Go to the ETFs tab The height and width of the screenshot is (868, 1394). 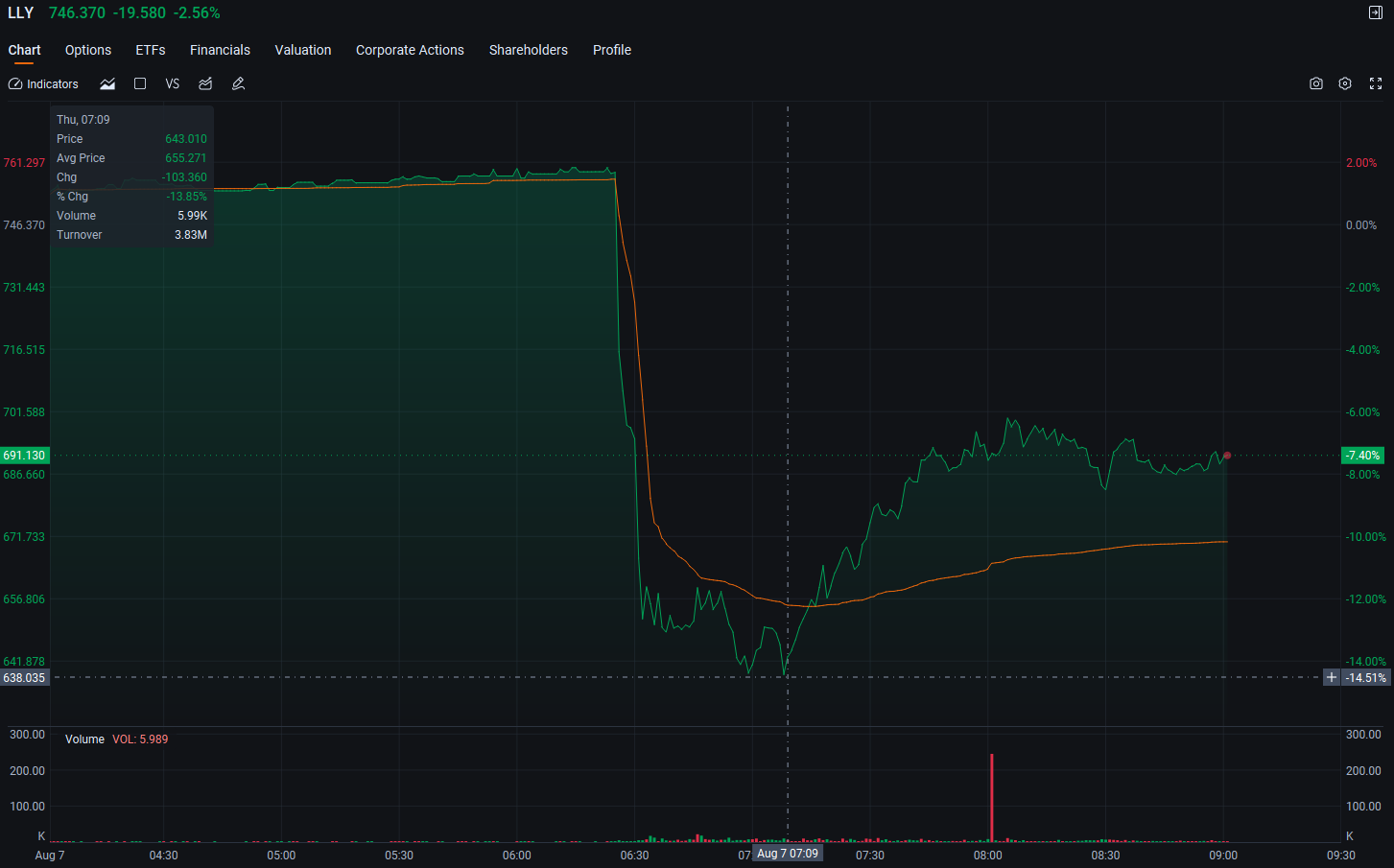pos(151,50)
